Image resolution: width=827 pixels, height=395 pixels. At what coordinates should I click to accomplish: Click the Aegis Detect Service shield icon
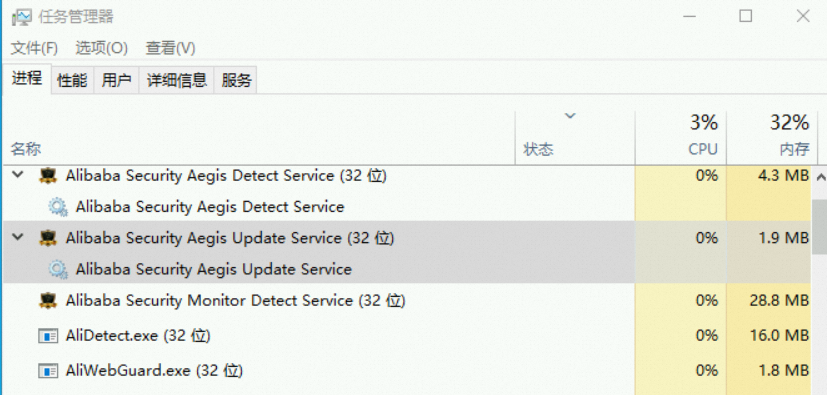[48, 176]
